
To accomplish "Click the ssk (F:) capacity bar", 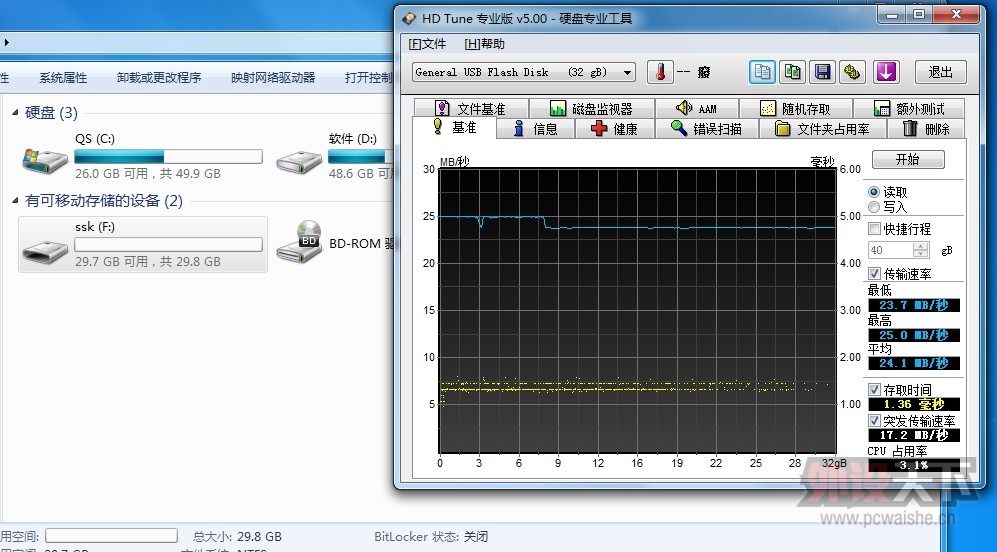I will [x=168, y=244].
